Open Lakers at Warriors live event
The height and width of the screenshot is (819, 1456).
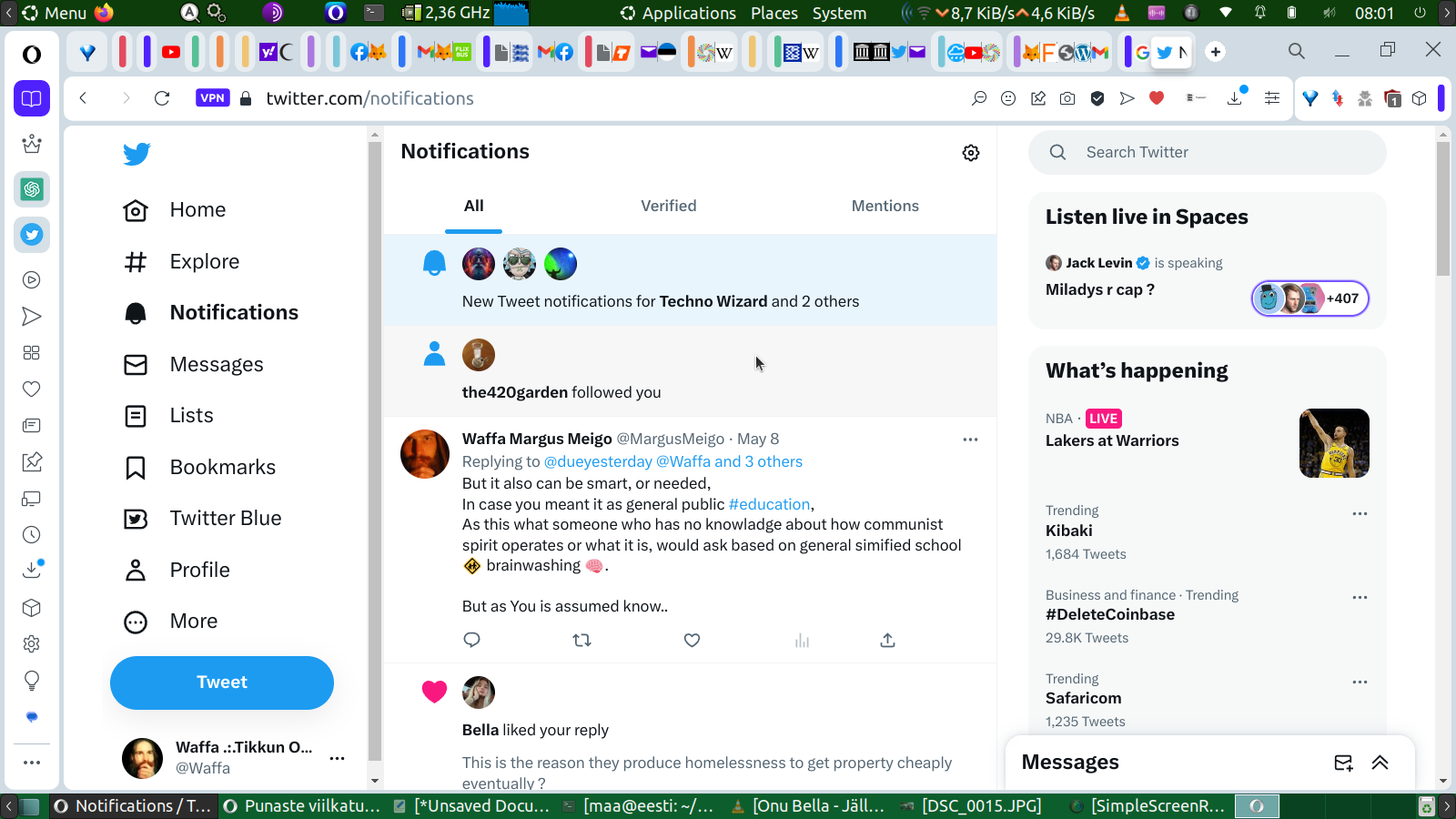click(1112, 440)
